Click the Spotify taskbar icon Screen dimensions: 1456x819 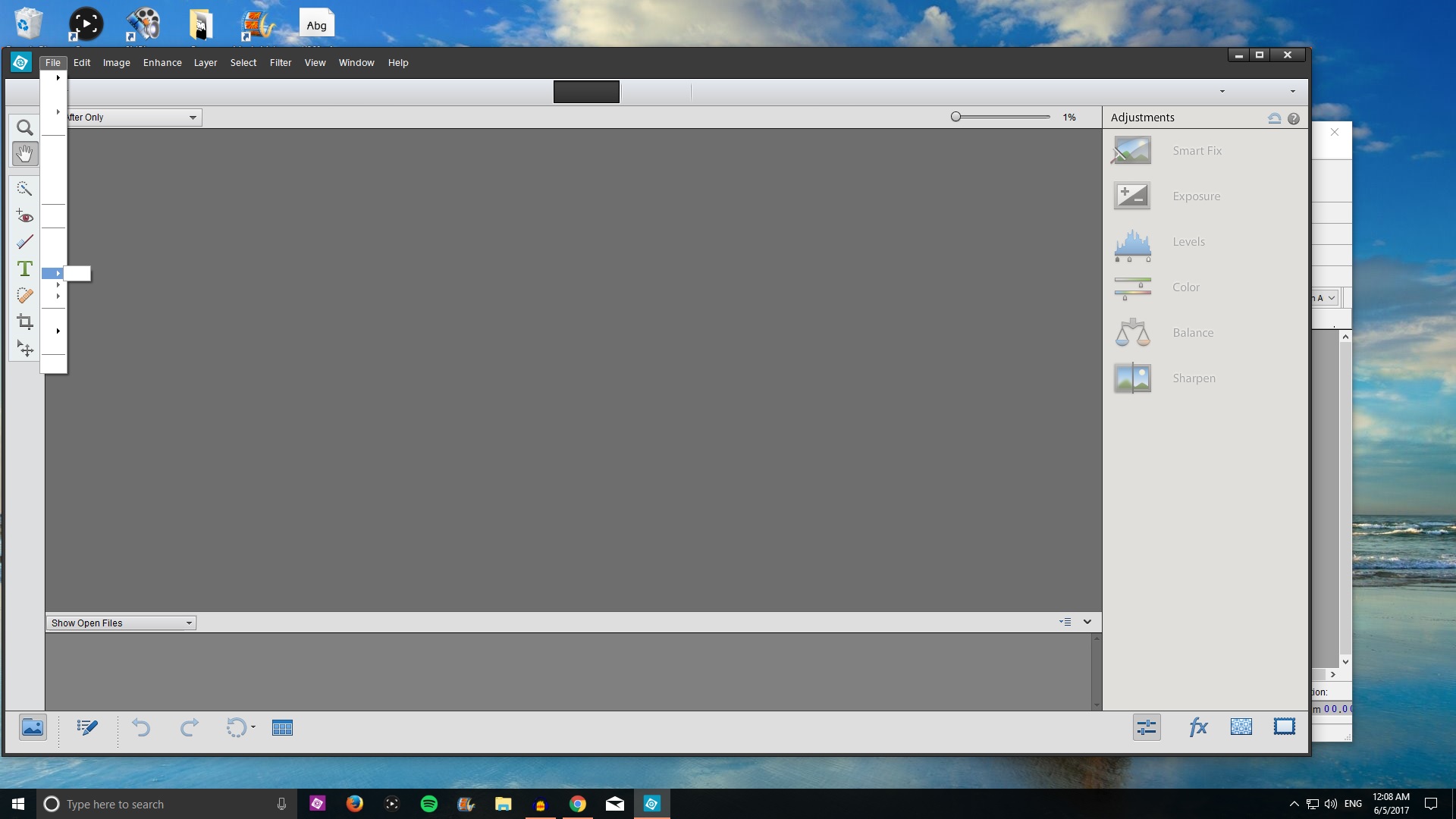429,803
